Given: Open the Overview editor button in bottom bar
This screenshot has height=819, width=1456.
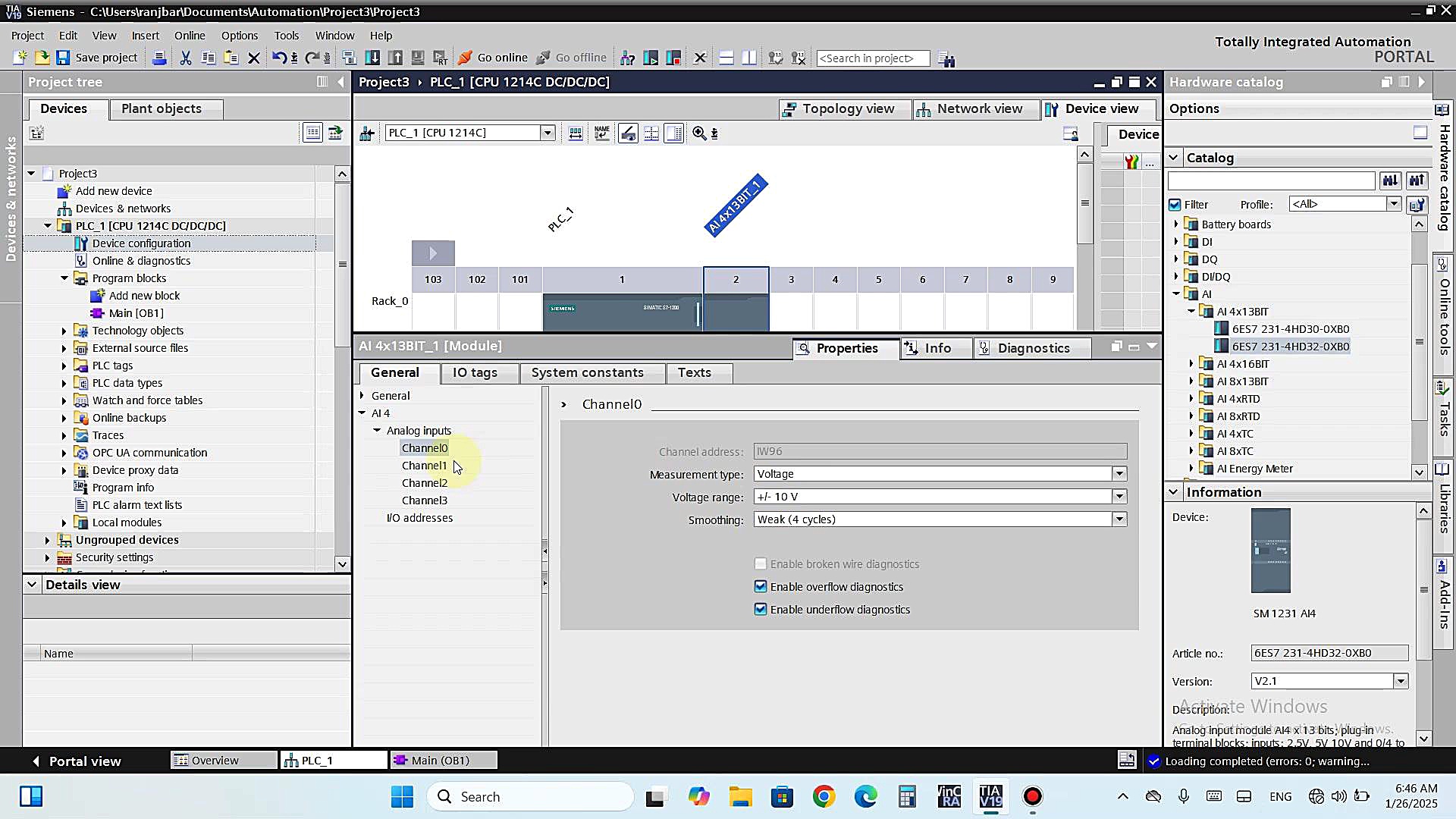Looking at the screenshot, I should point(224,761).
